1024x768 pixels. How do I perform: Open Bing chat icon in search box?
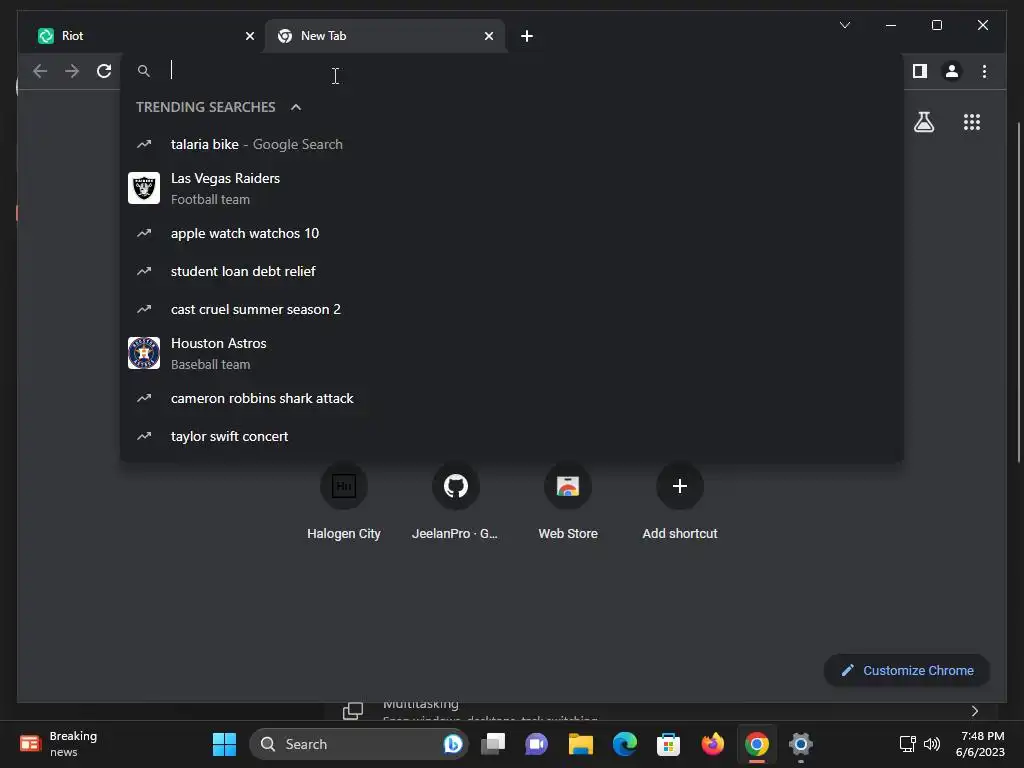pos(453,744)
